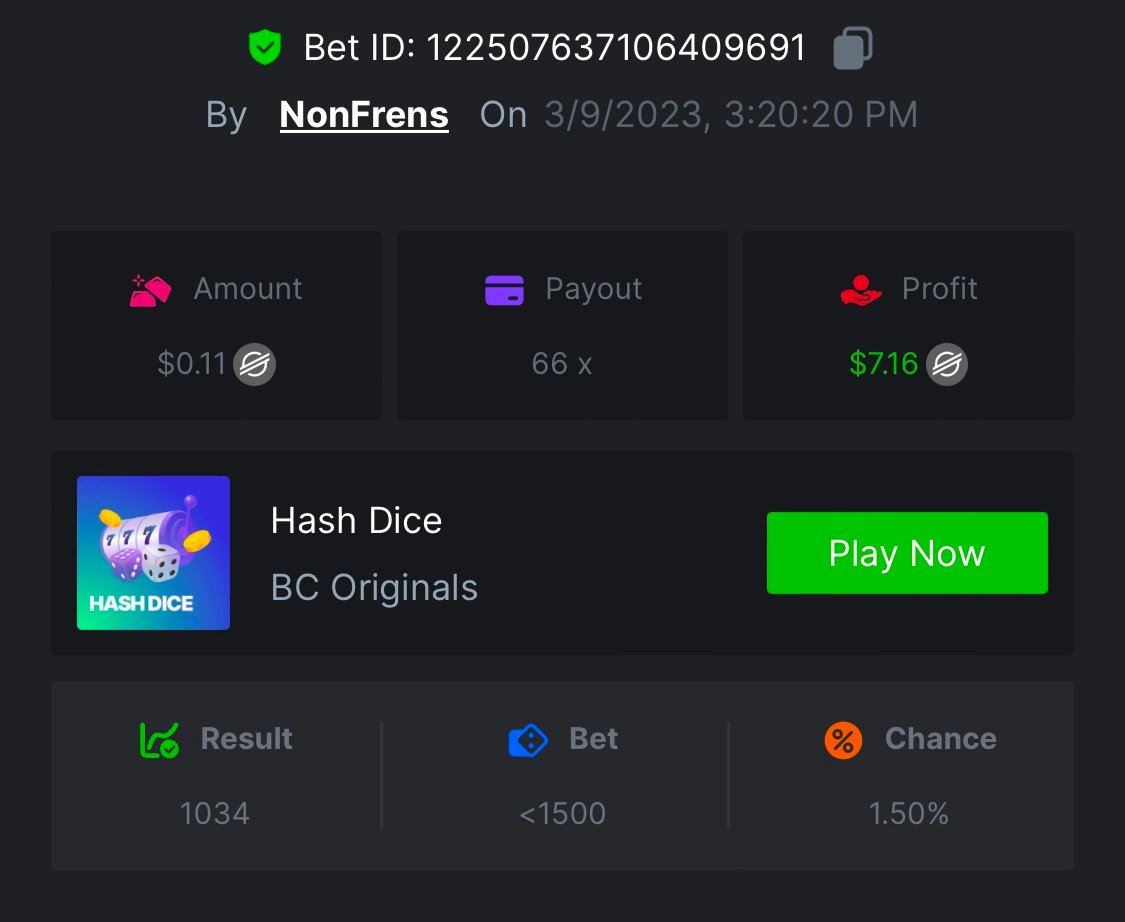This screenshot has height=922, width=1125.
Task: Click the blue Bet dice icon
Action: [528, 740]
